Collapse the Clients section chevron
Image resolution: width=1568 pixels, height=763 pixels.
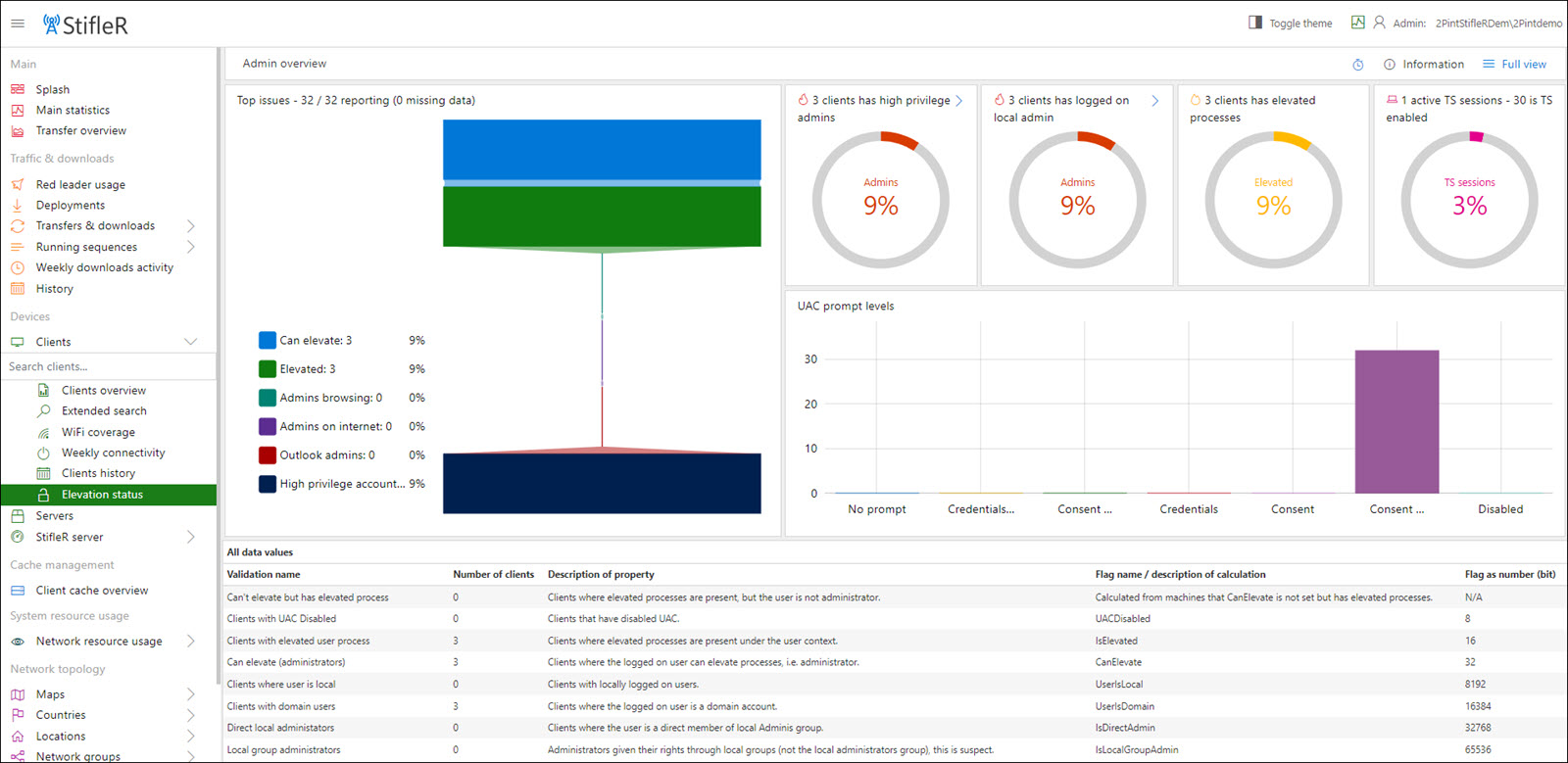coord(191,342)
